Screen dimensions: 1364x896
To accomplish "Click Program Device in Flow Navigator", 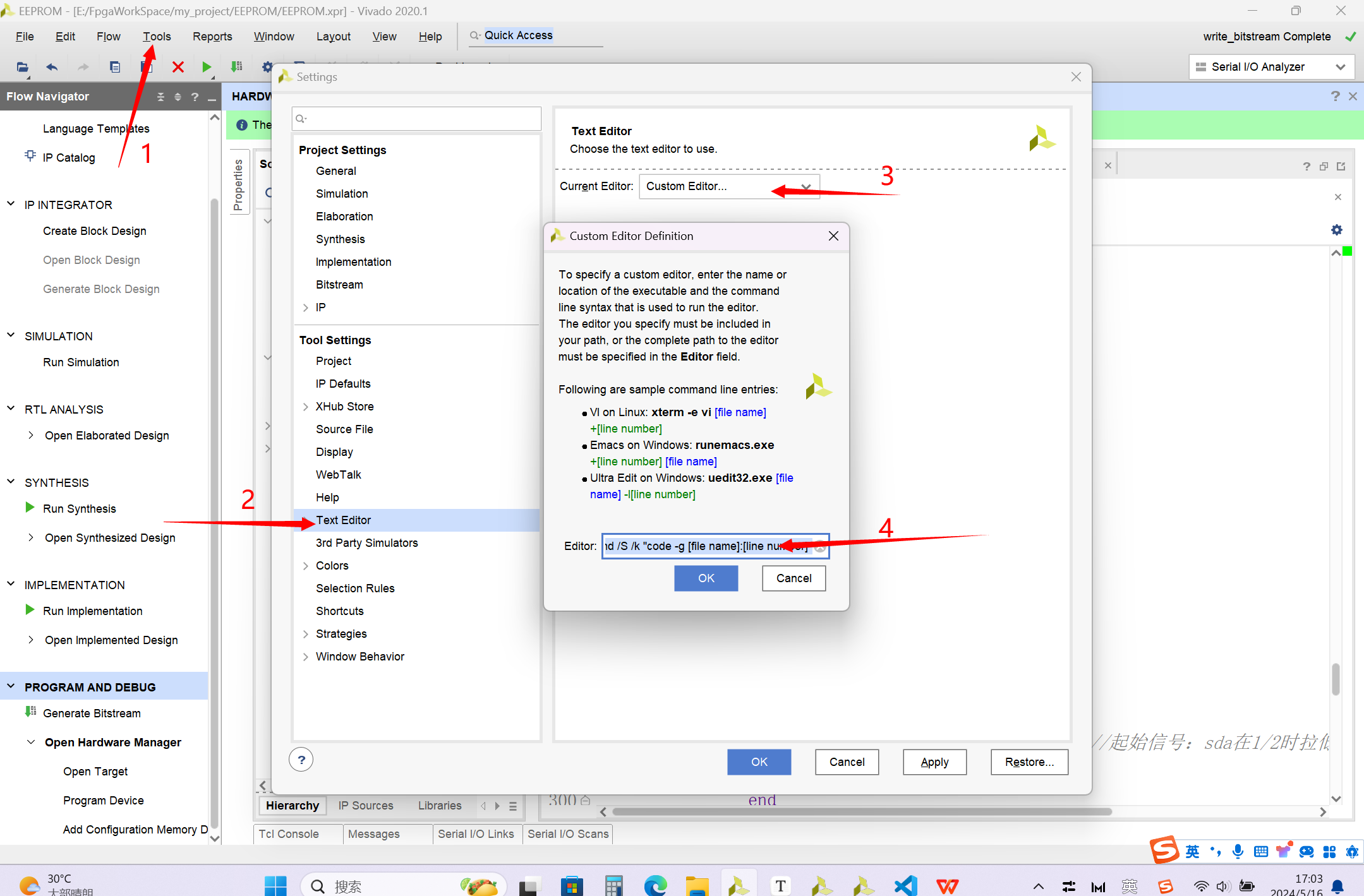I will coord(104,800).
